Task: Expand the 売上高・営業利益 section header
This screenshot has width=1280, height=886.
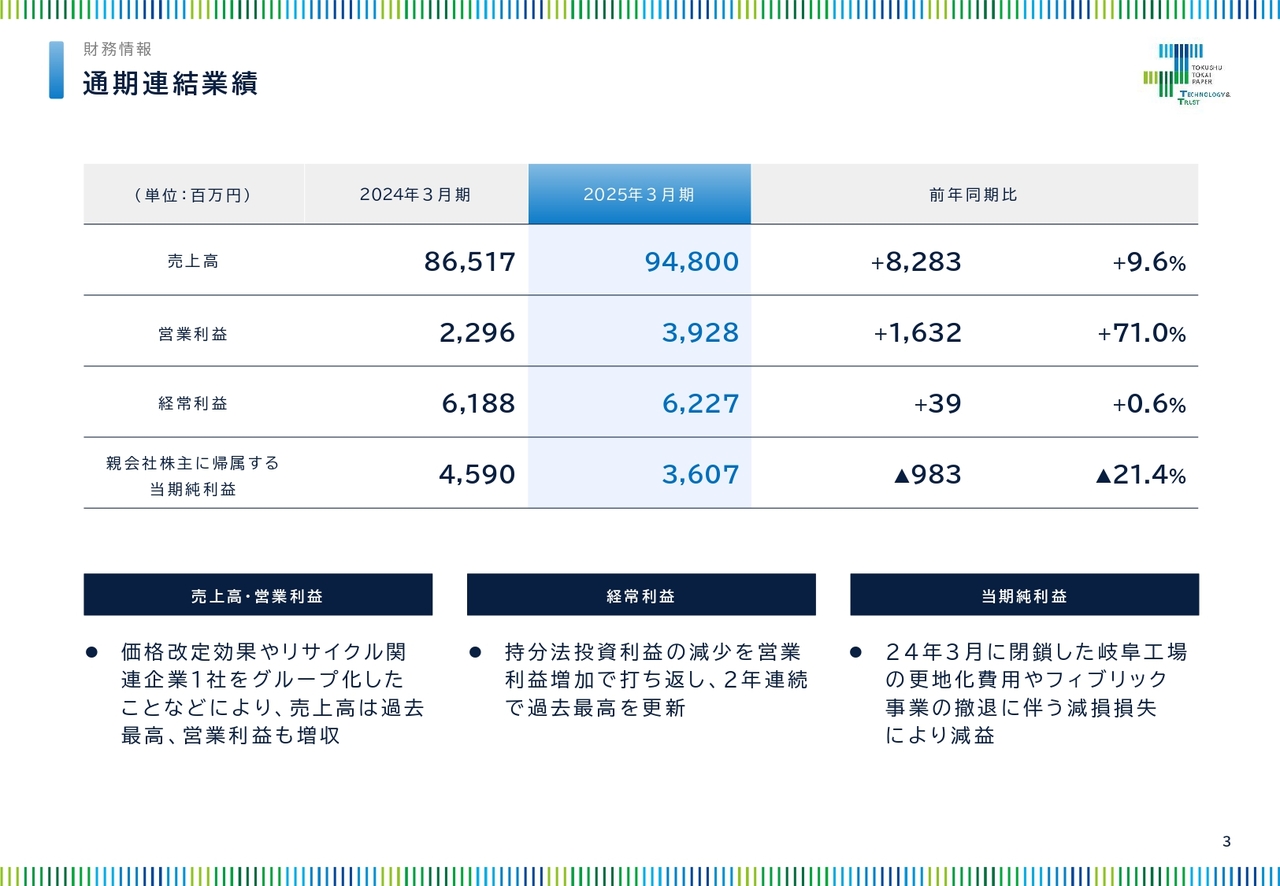Action: pos(258,594)
